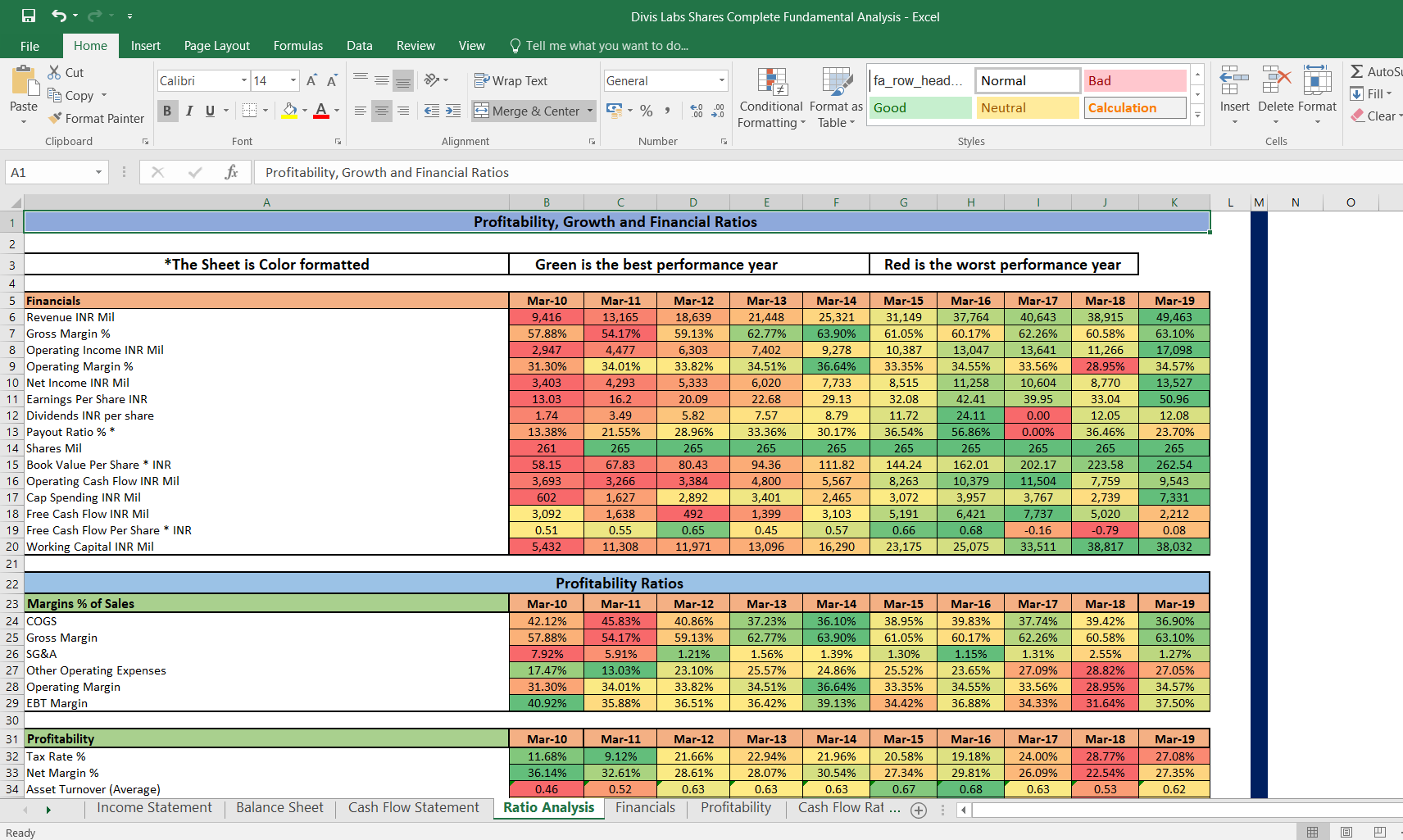
Task: Open the General number format dropdown
Action: click(722, 80)
